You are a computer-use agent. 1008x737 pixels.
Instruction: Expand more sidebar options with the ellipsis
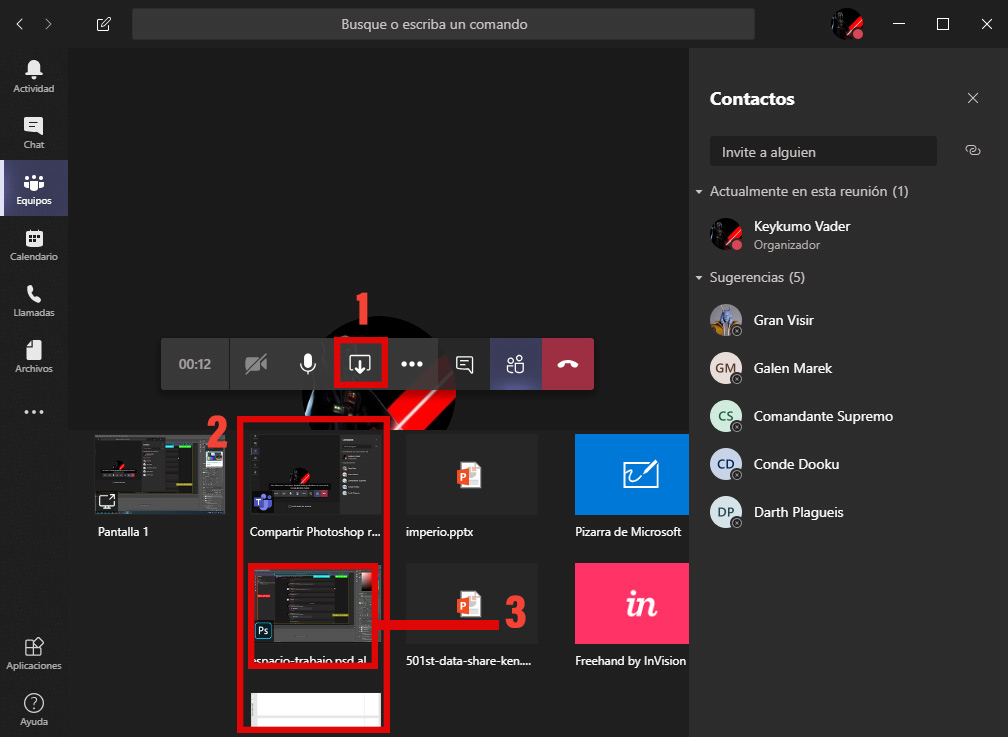point(34,411)
